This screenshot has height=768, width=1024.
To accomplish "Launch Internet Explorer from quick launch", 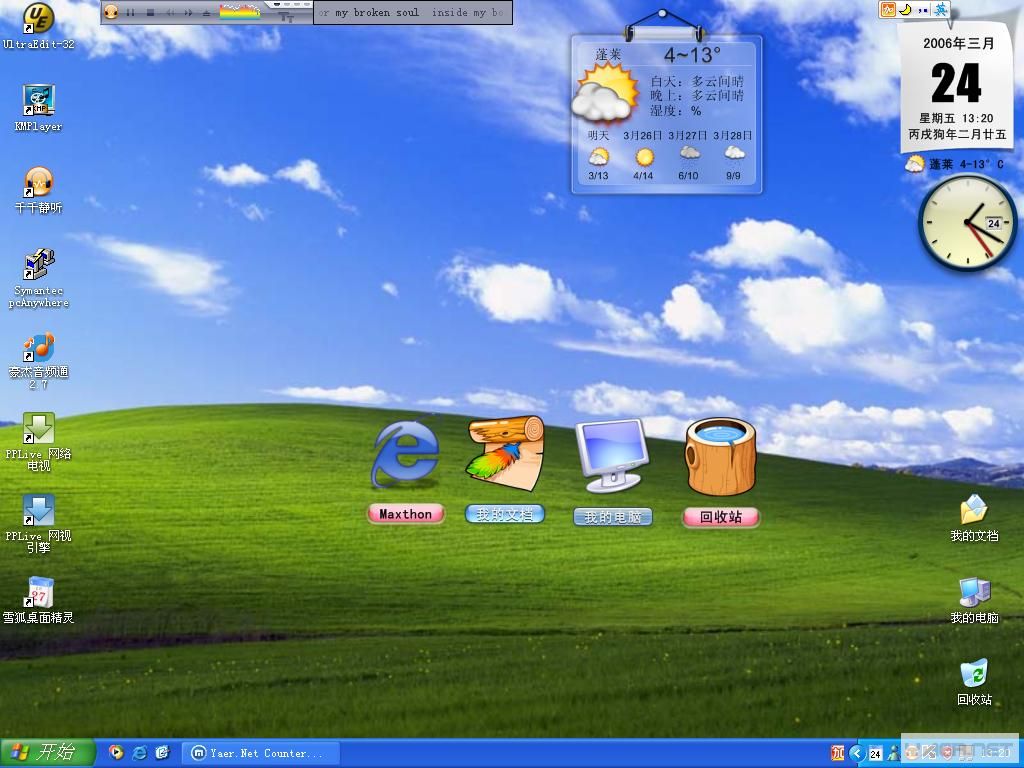I will [x=139, y=753].
